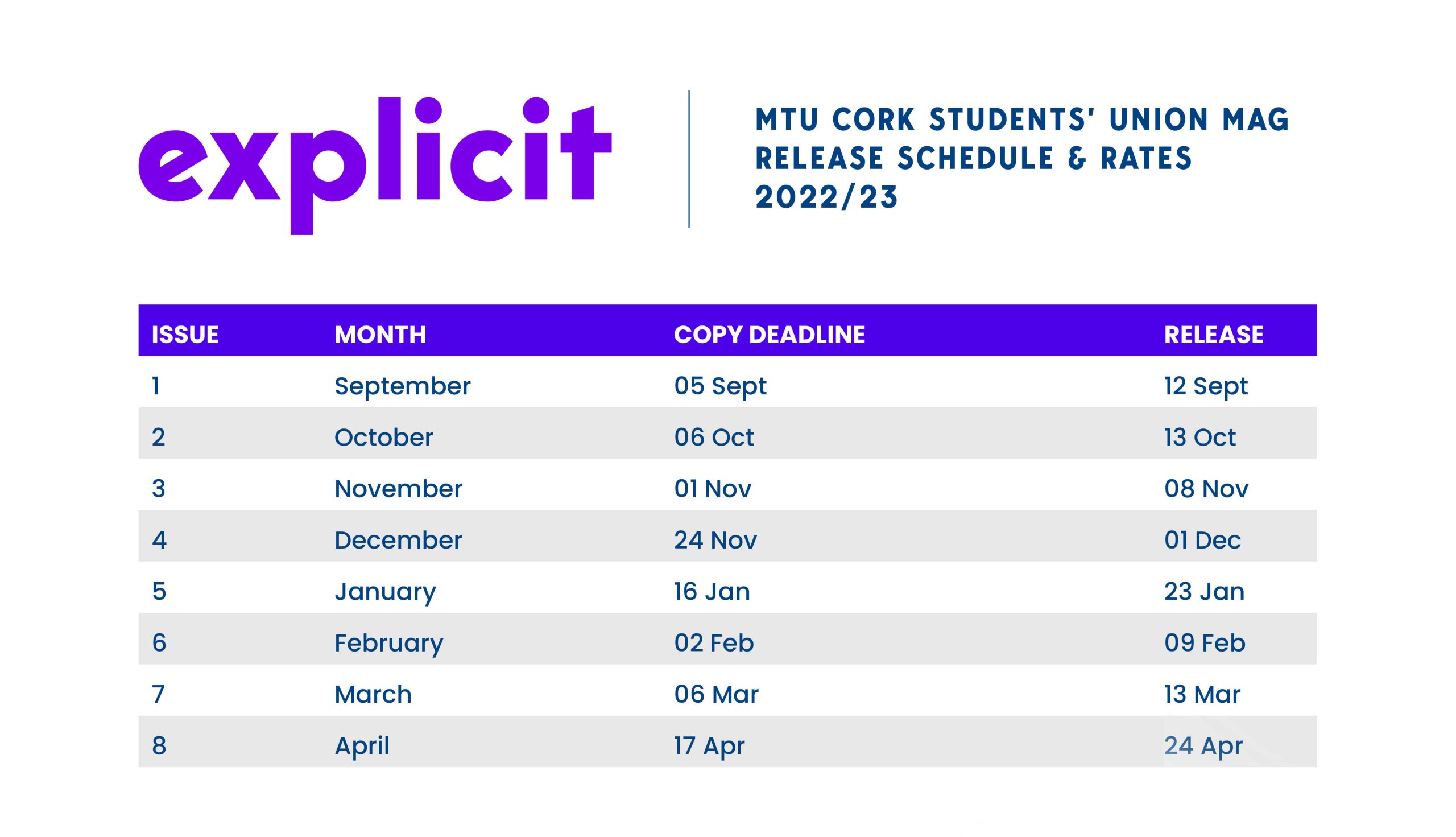Click the 02 Feb copy deadline
Screen dimensions: 1456x837
714,643
